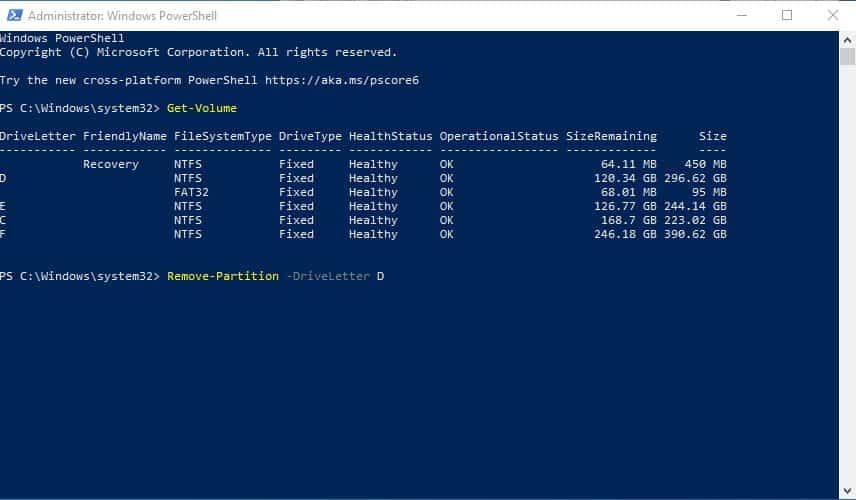Screen dimensions: 856x500
Task: Click the 246.18 GB remaining value
Action: coord(625,234)
